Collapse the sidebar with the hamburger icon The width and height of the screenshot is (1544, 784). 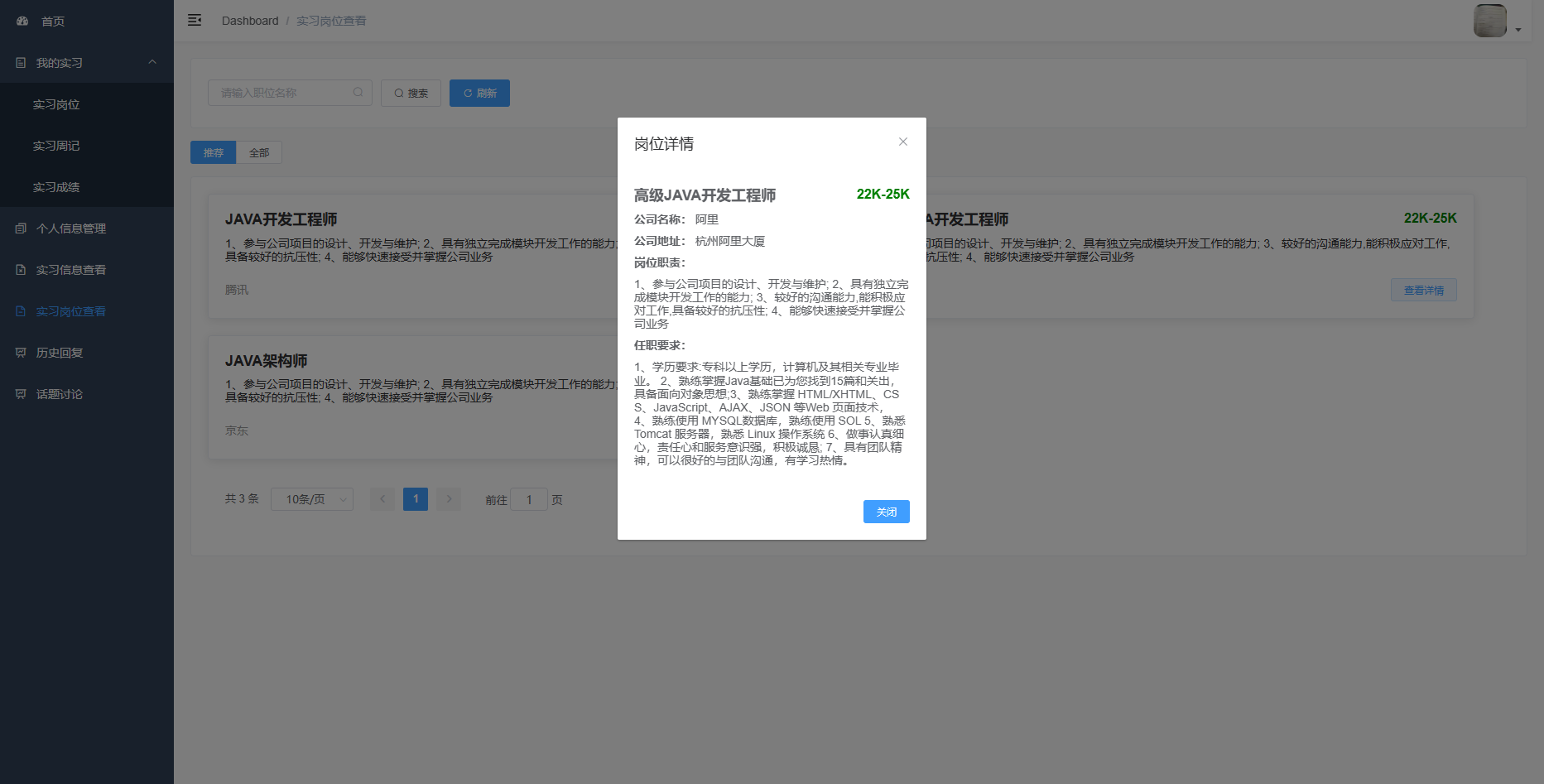tap(195, 20)
